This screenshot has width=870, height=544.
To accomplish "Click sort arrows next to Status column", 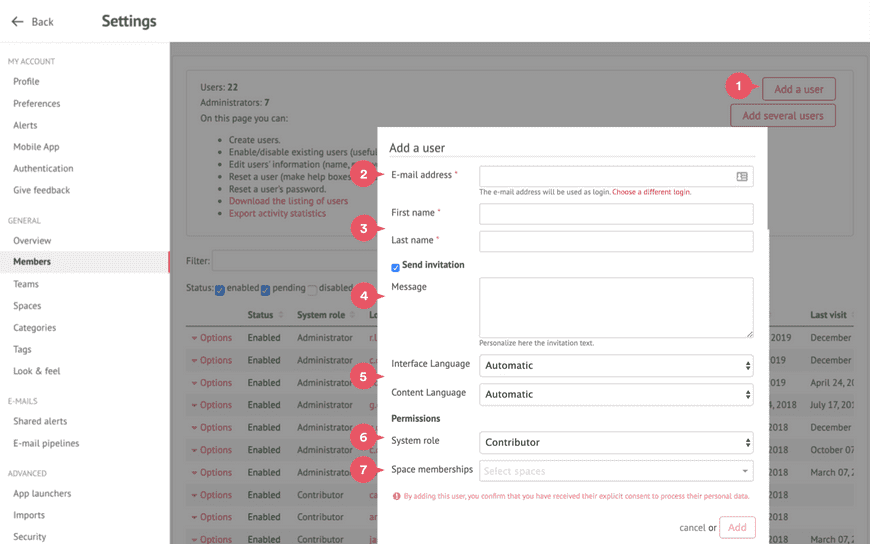I will click(281, 315).
